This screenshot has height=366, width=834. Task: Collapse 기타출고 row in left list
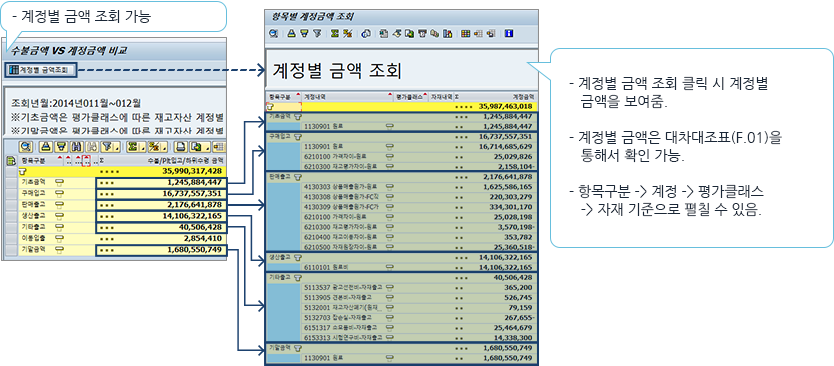pyautogui.click(x=60, y=227)
